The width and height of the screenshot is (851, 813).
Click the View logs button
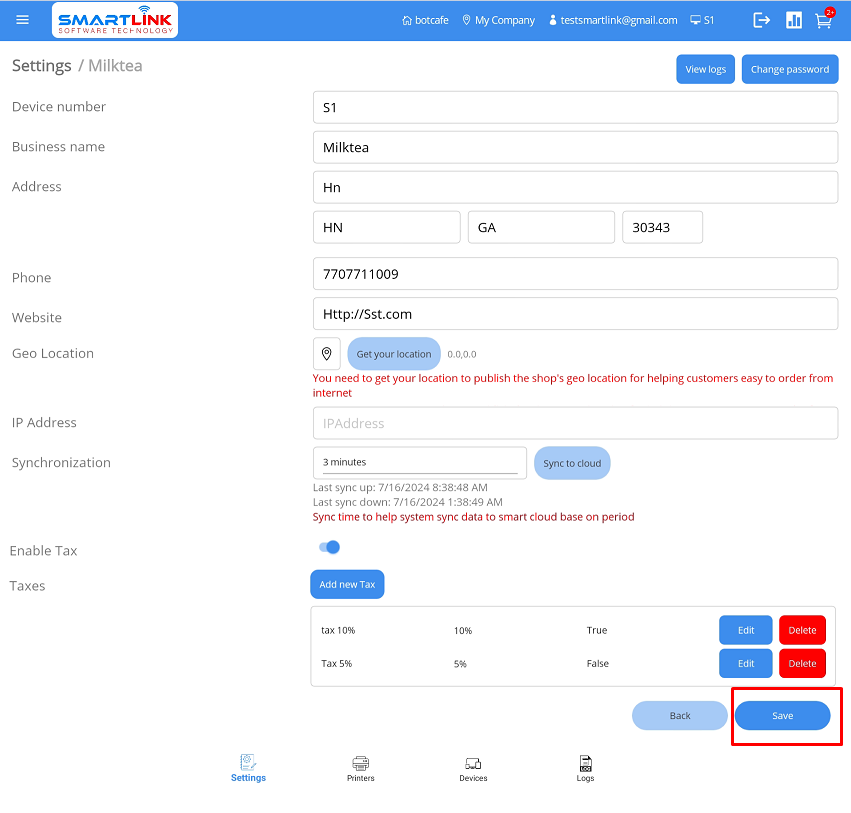pos(705,69)
